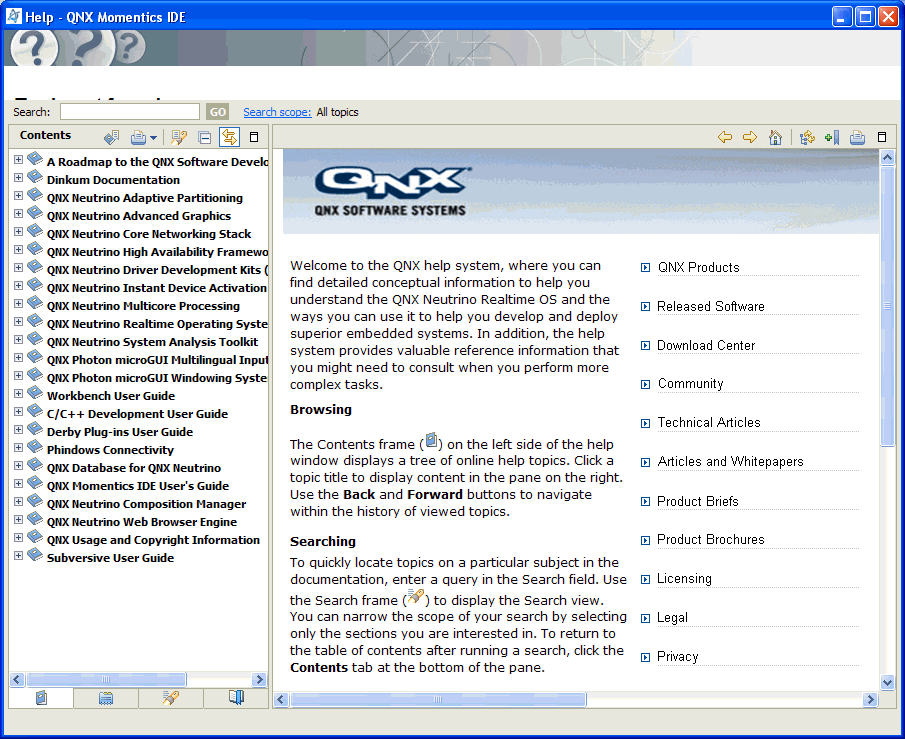
Task: Open the QNX Products link
Action: (x=698, y=267)
